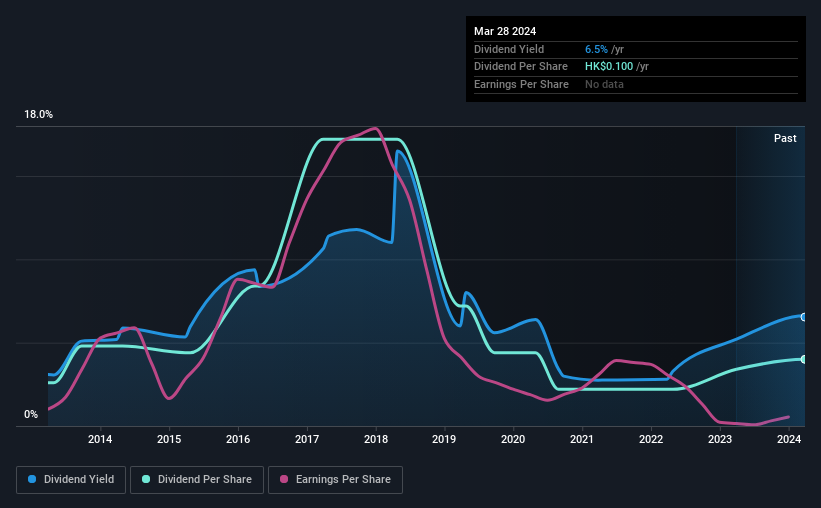Click the teal Dividend Per Share legend dot

click(146, 479)
